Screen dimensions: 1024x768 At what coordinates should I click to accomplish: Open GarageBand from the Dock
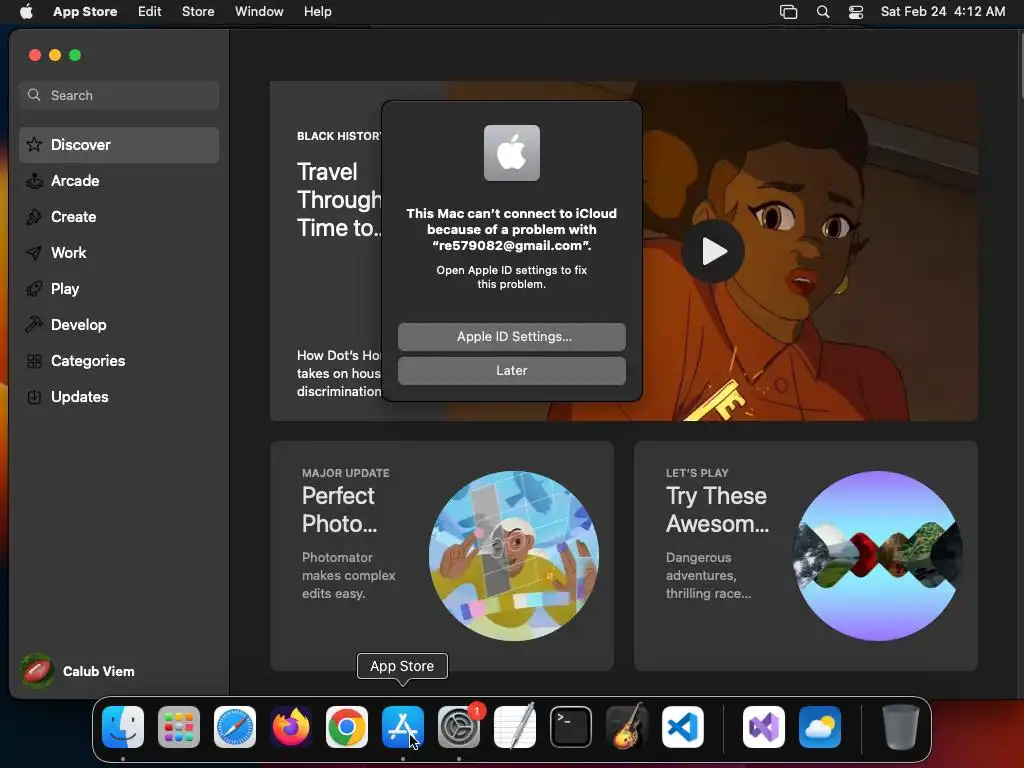(627, 727)
